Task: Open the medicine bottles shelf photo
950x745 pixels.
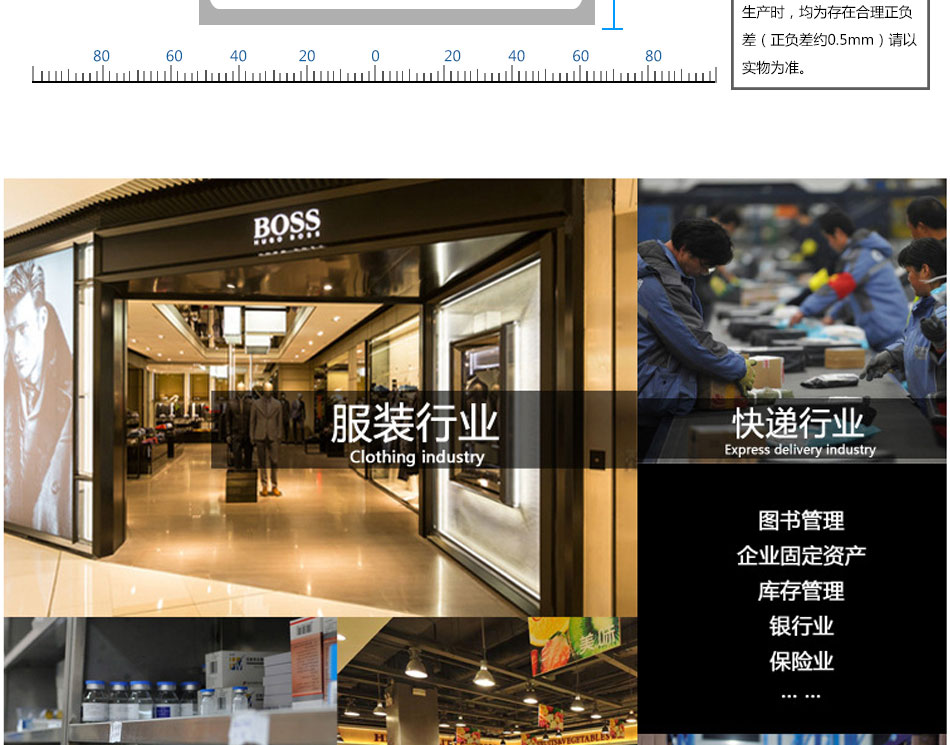Action: [x=170, y=681]
